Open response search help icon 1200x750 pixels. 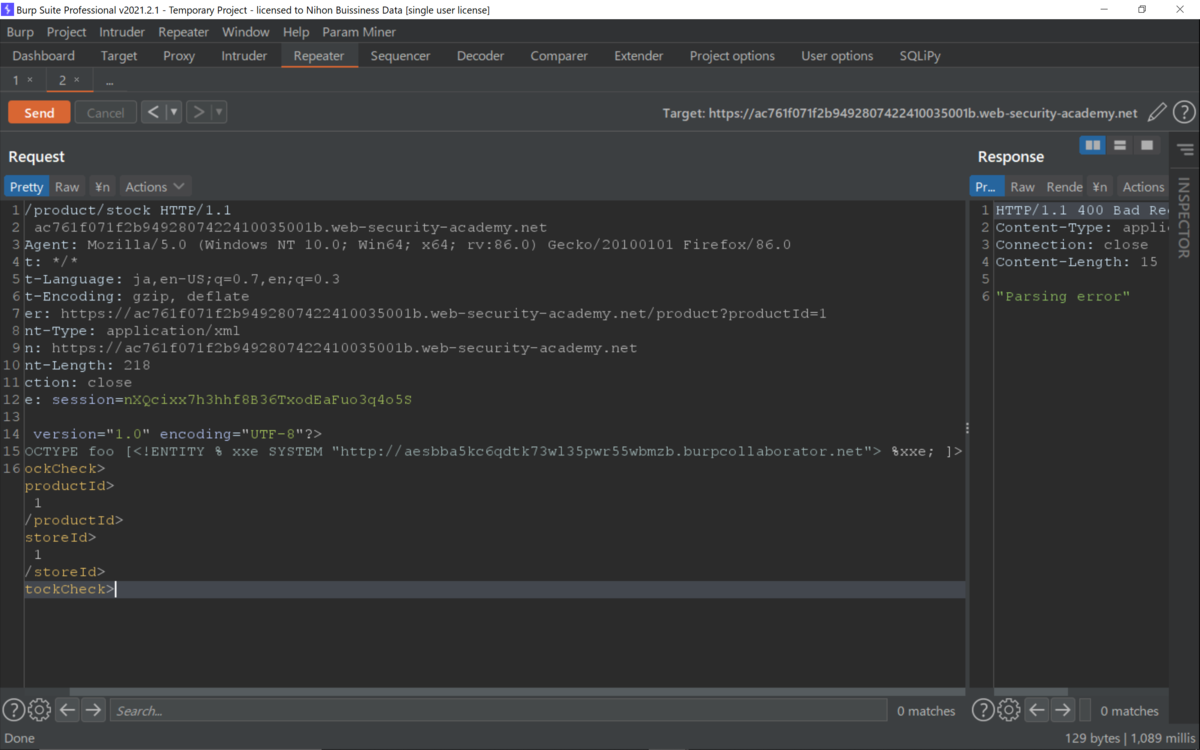(983, 711)
